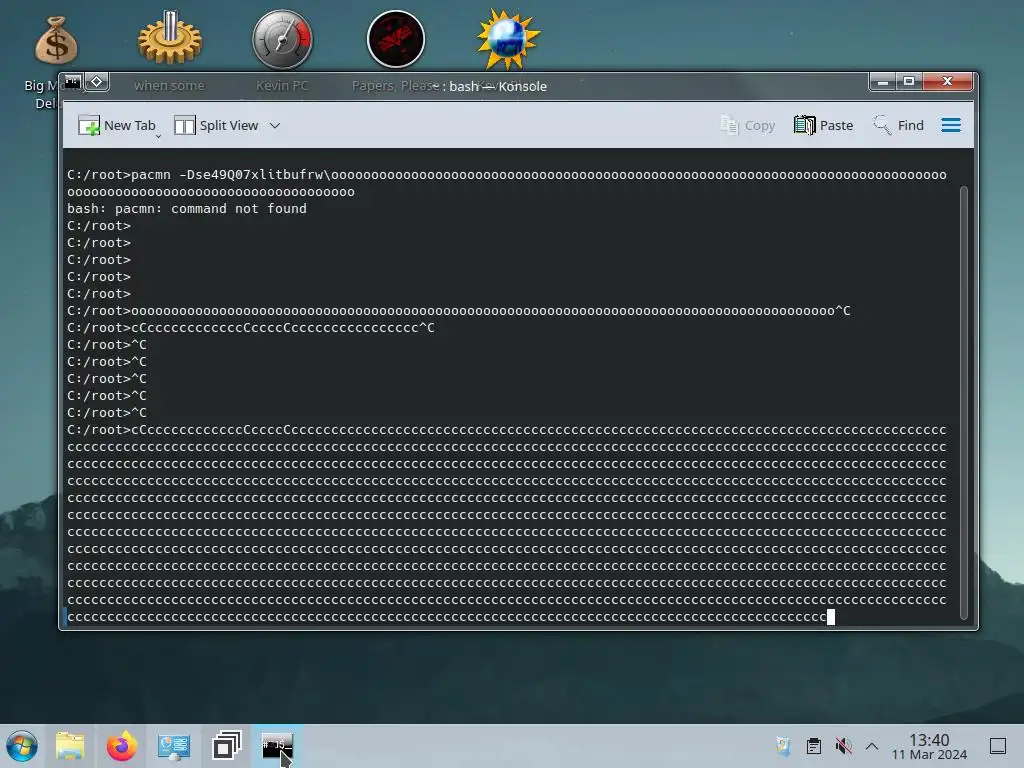Launch Firefox from the taskbar
1024x768 pixels.
tap(122, 746)
